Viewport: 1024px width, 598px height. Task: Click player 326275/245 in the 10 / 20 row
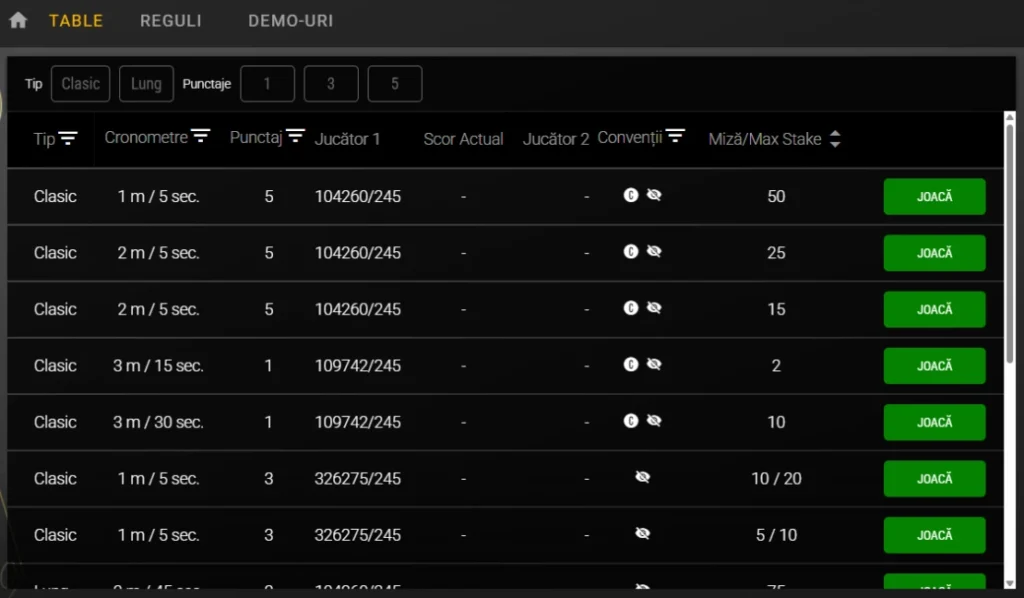(x=358, y=479)
